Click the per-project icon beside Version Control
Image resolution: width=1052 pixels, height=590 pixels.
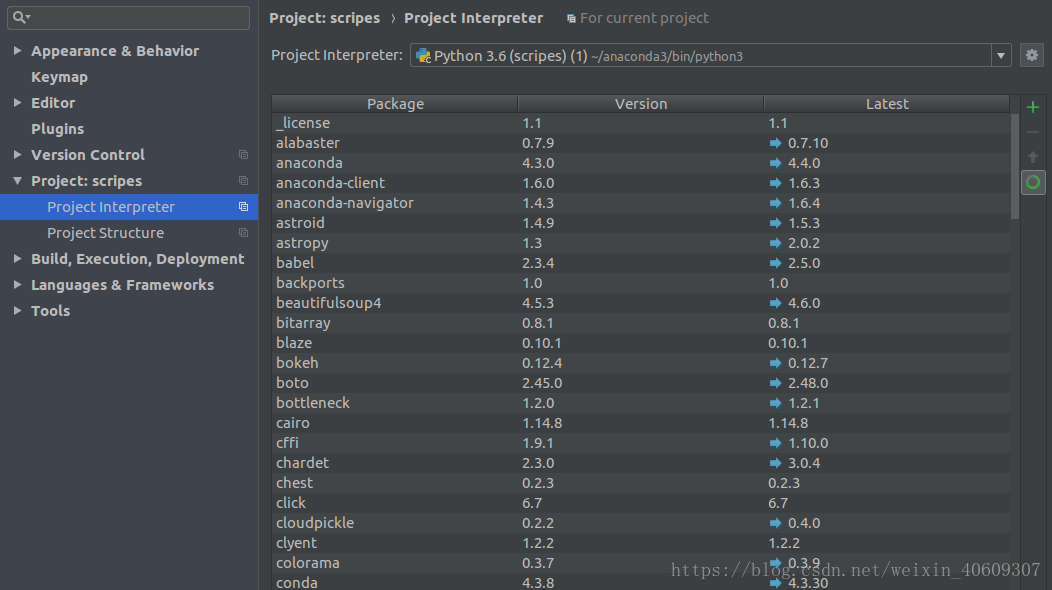[x=243, y=154]
